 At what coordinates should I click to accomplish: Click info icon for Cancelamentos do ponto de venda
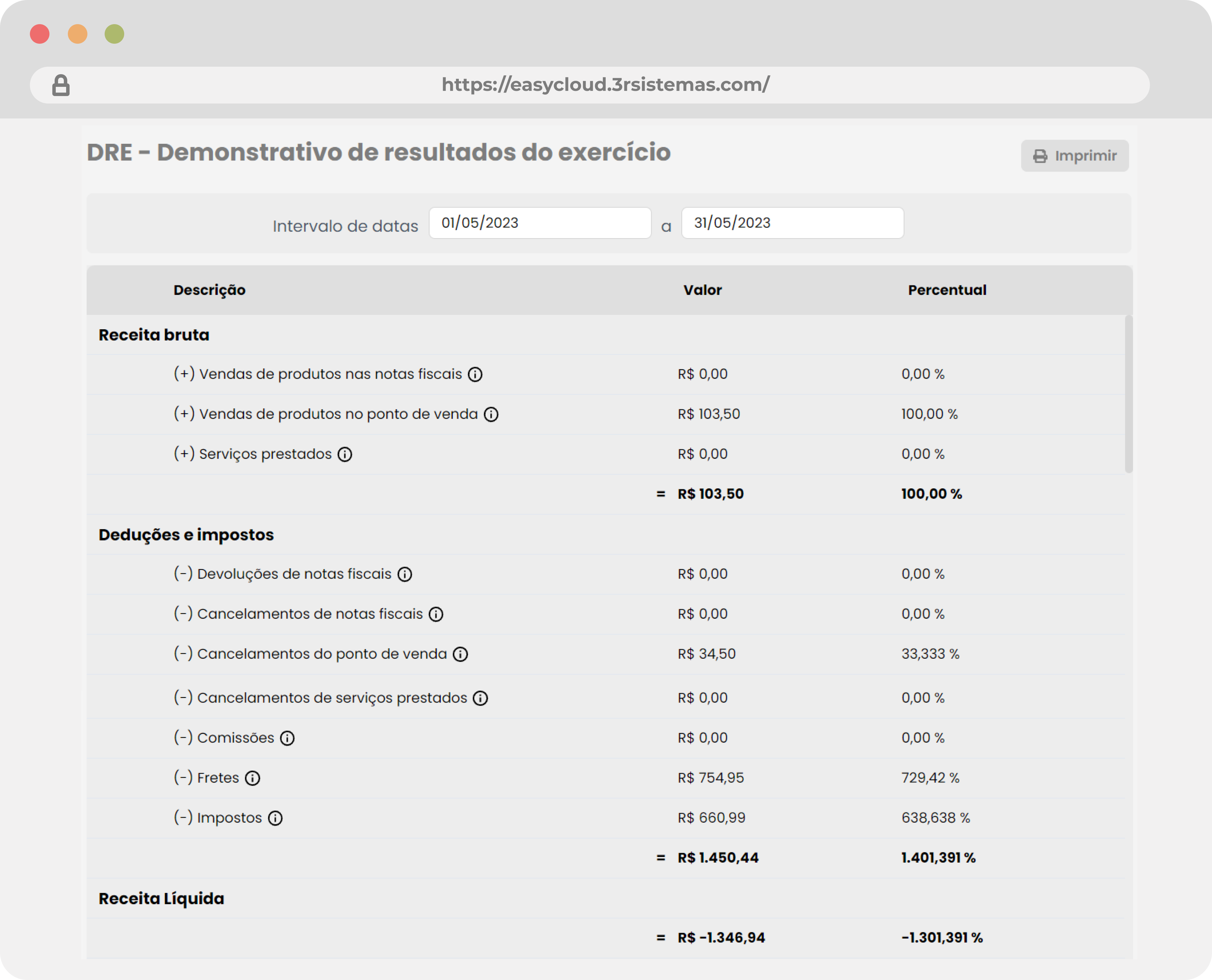461,654
